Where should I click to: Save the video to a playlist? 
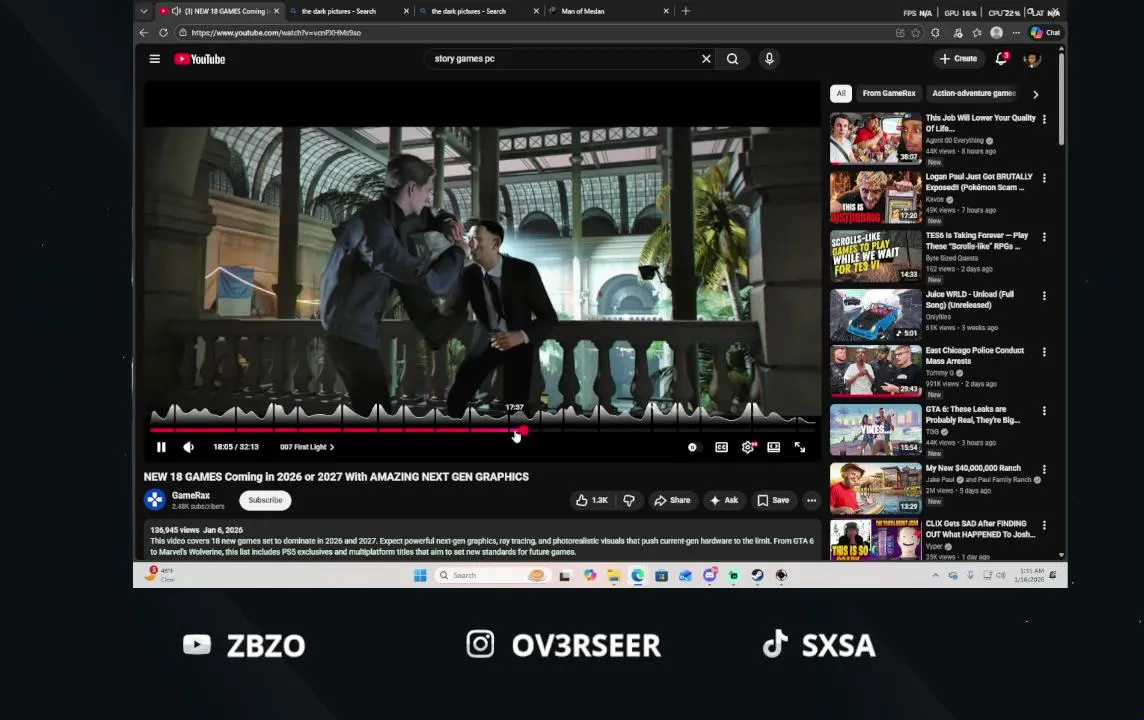pos(773,500)
